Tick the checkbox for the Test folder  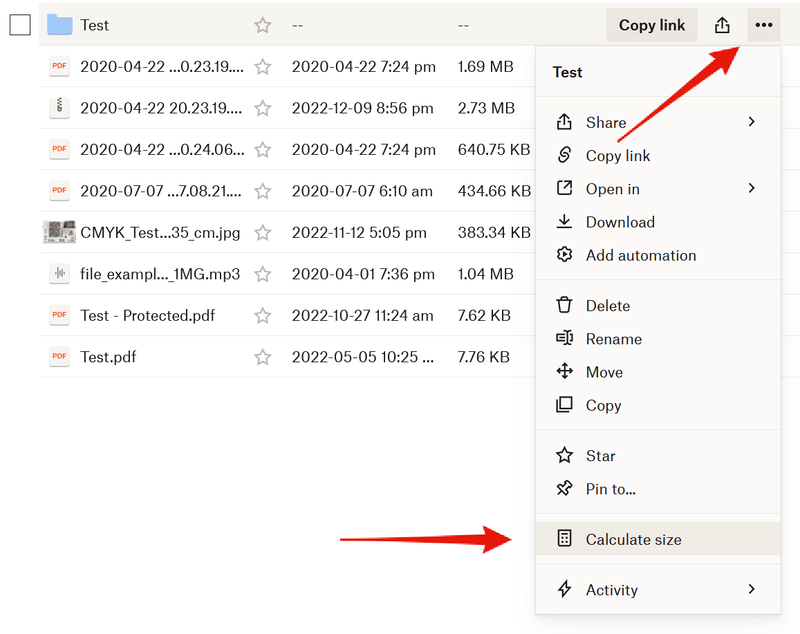click(x=20, y=25)
